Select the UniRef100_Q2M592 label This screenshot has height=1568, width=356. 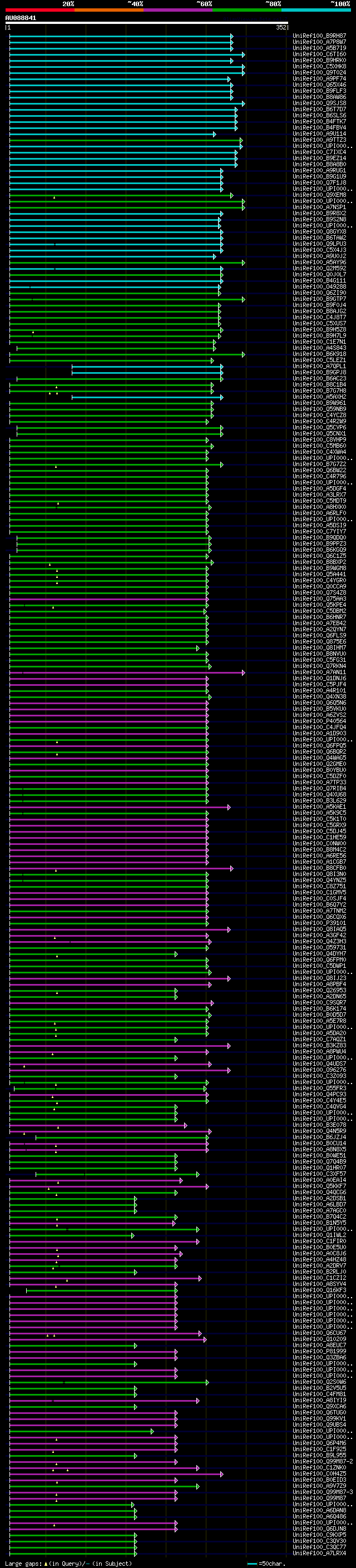coord(319,269)
